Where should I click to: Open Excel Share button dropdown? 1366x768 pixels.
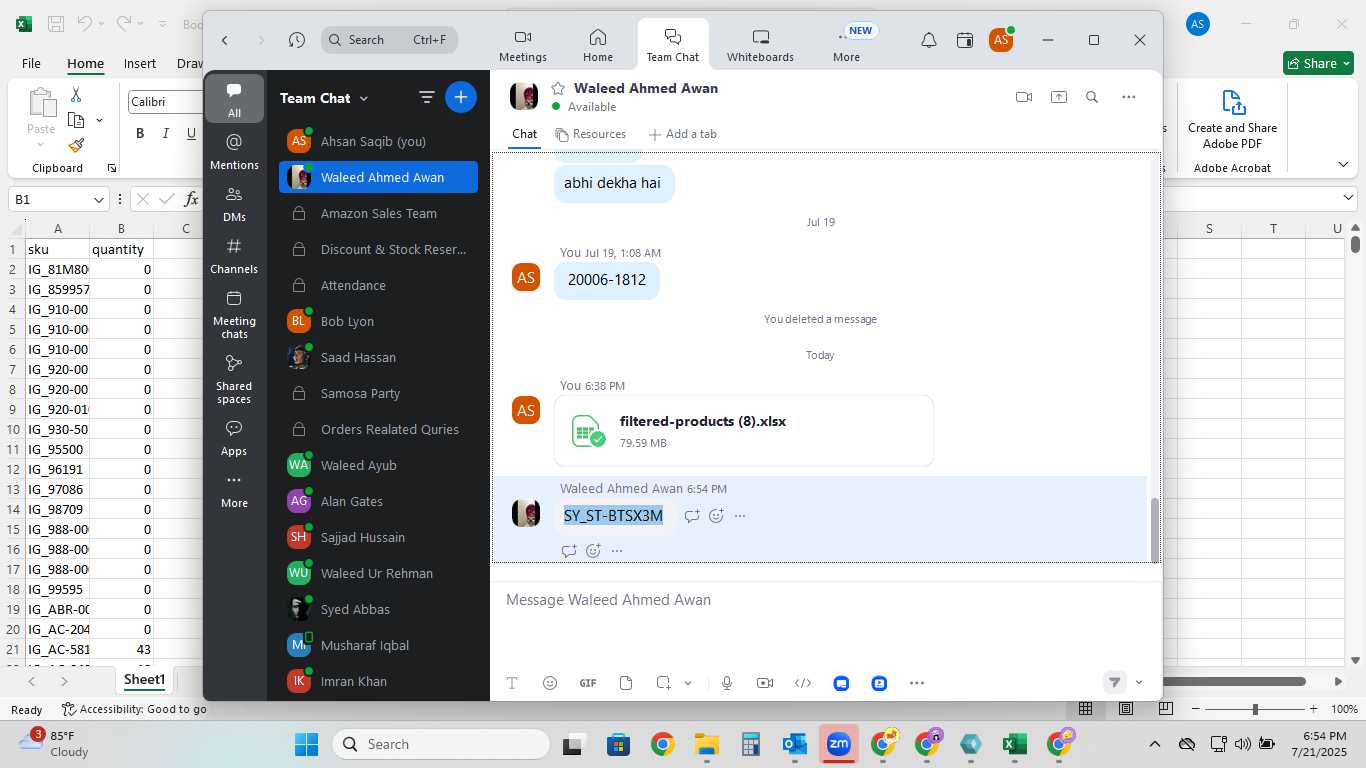pyautogui.click(x=1347, y=63)
